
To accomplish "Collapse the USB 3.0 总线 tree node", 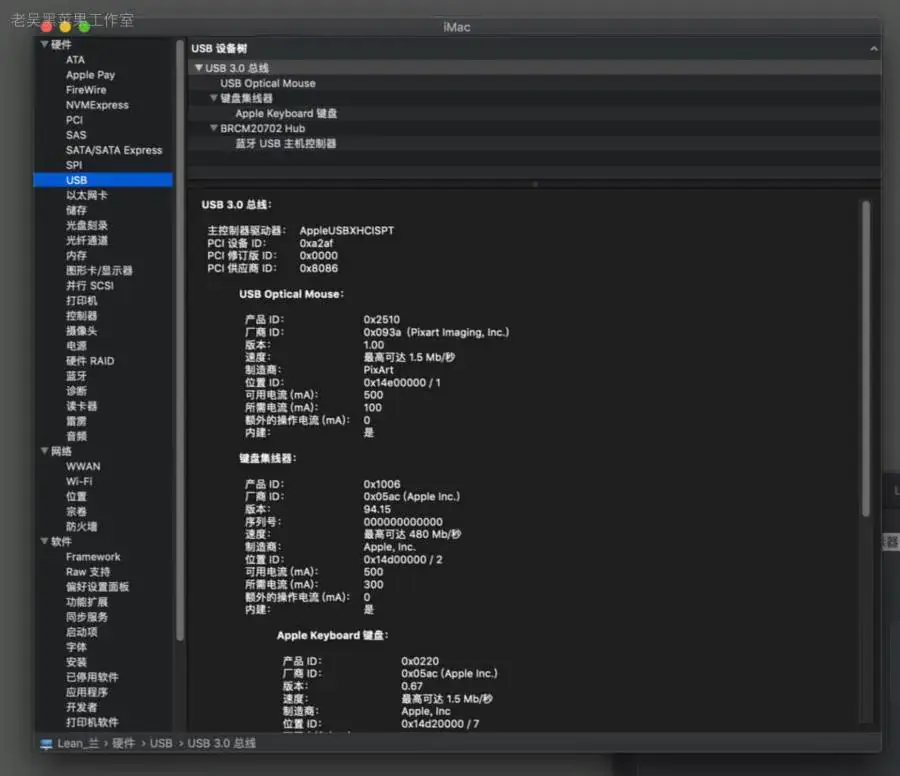I will point(199,68).
